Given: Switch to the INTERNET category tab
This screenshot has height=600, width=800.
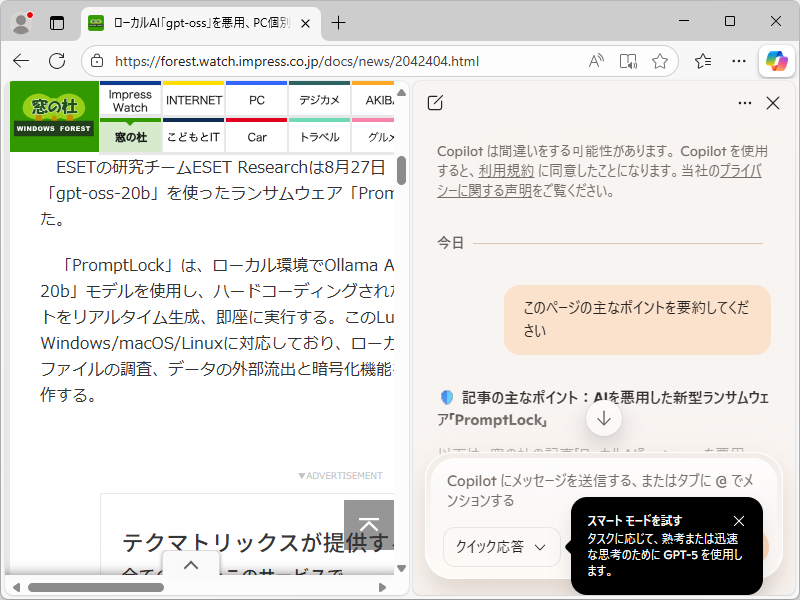Looking at the screenshot, I should (193, 99).
